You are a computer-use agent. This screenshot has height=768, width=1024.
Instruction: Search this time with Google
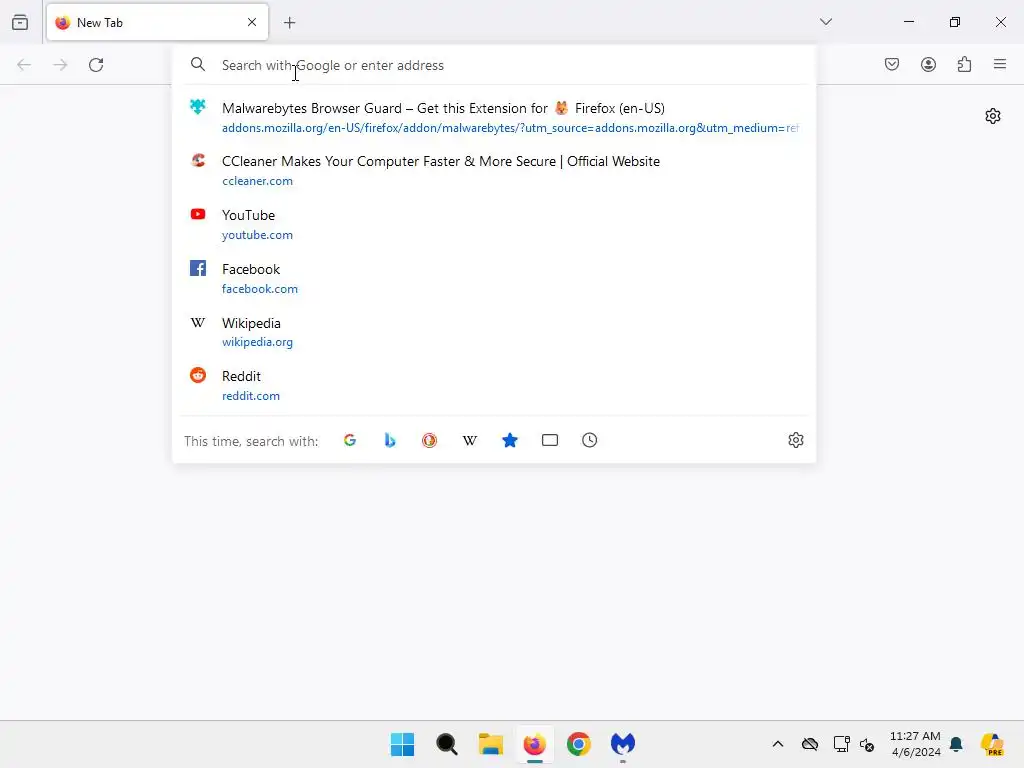(350, 440)
